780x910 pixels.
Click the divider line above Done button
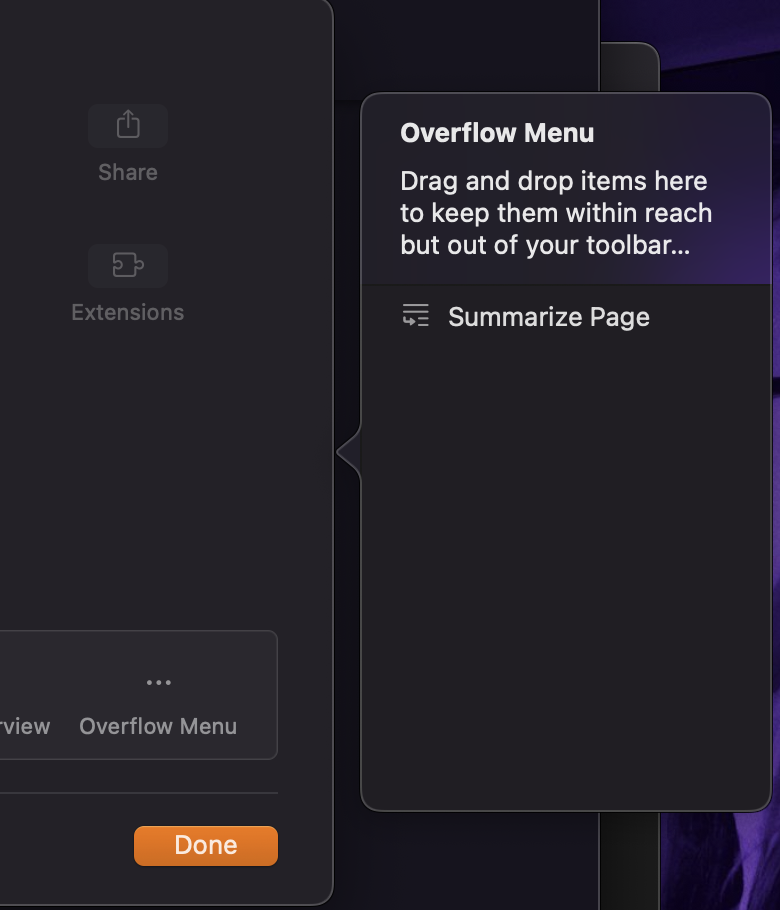[x=139, y=793]
